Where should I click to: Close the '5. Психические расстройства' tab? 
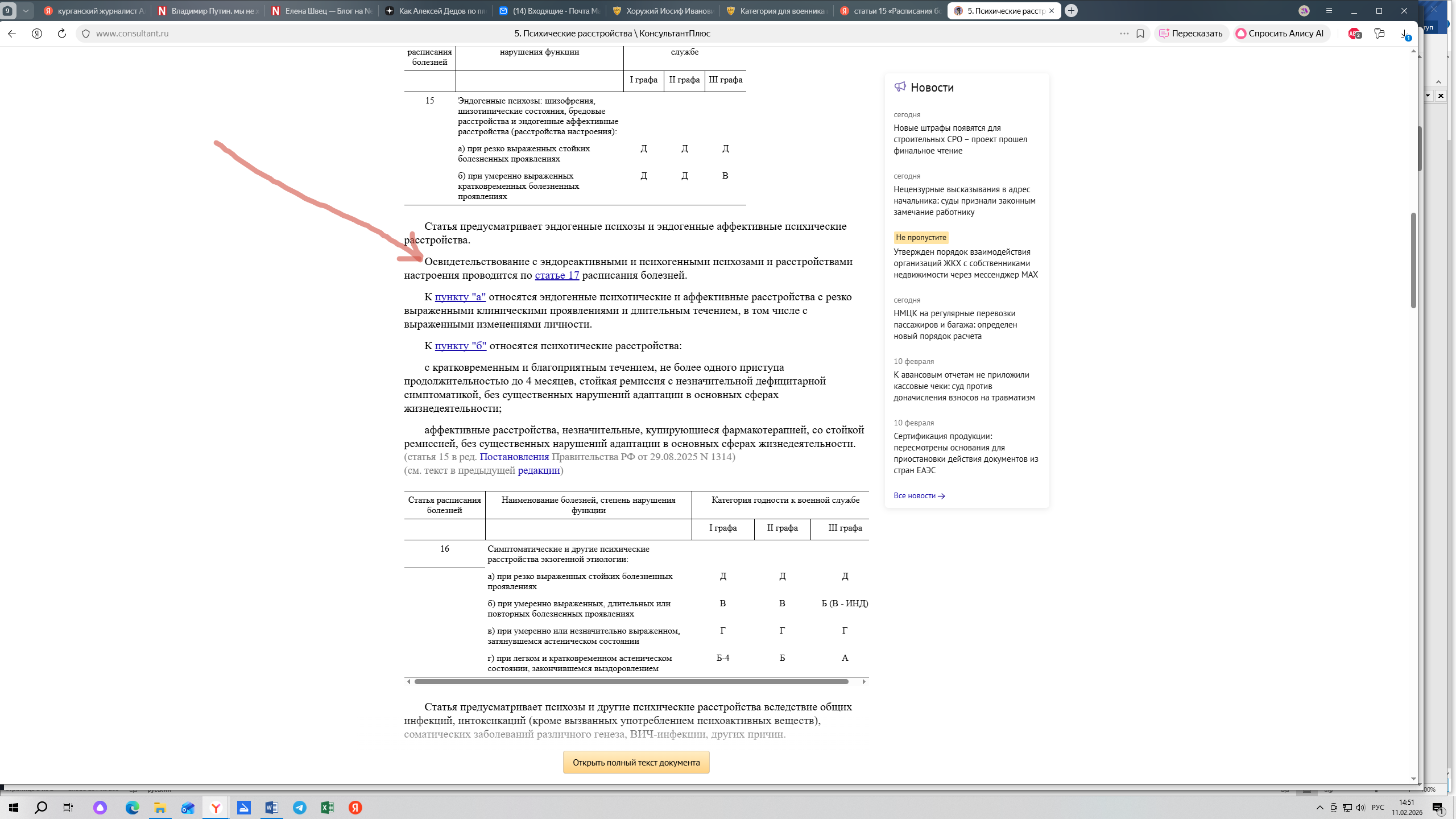1052,11
